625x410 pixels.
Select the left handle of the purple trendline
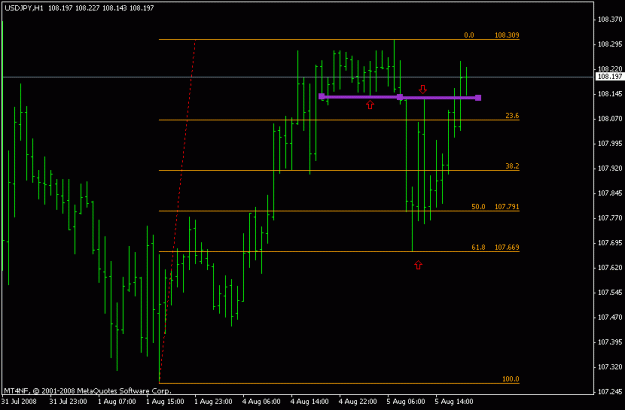click(x=322, y=96)
